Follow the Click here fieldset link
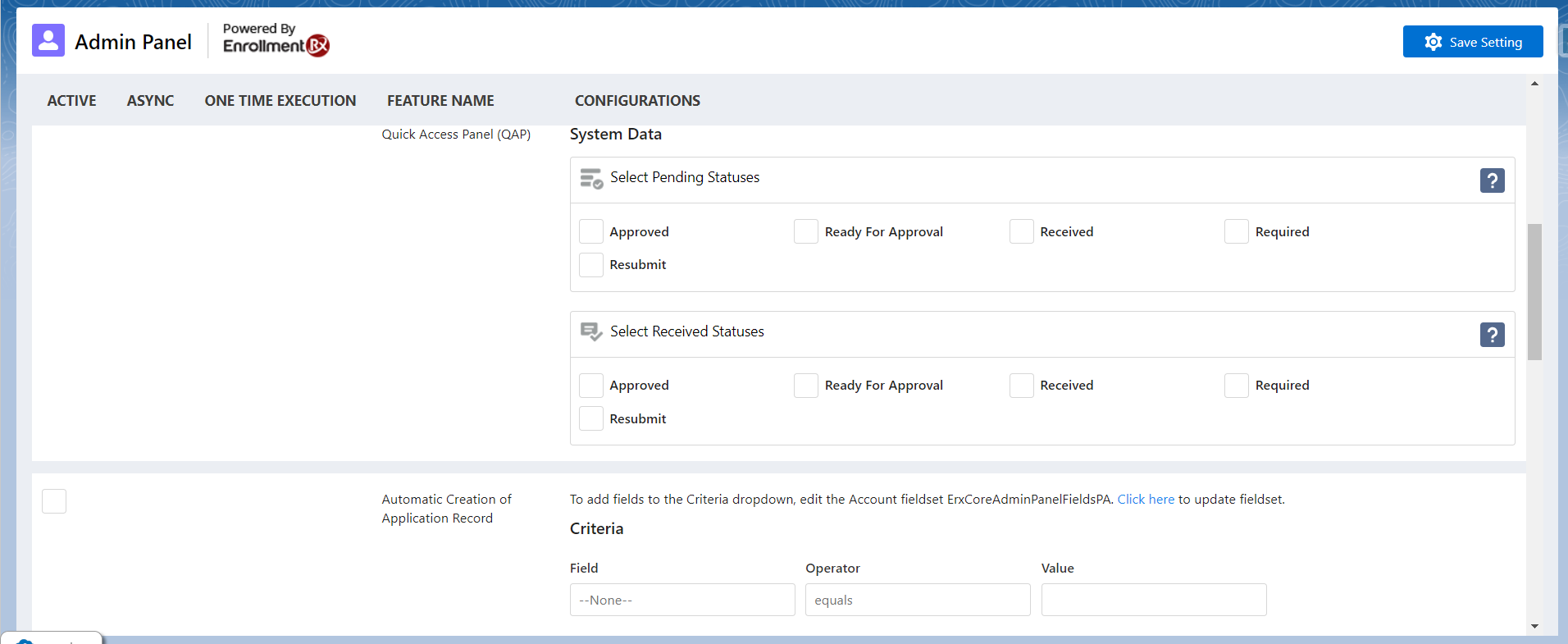The image size is (1568, 644). tap(1146, 500)
